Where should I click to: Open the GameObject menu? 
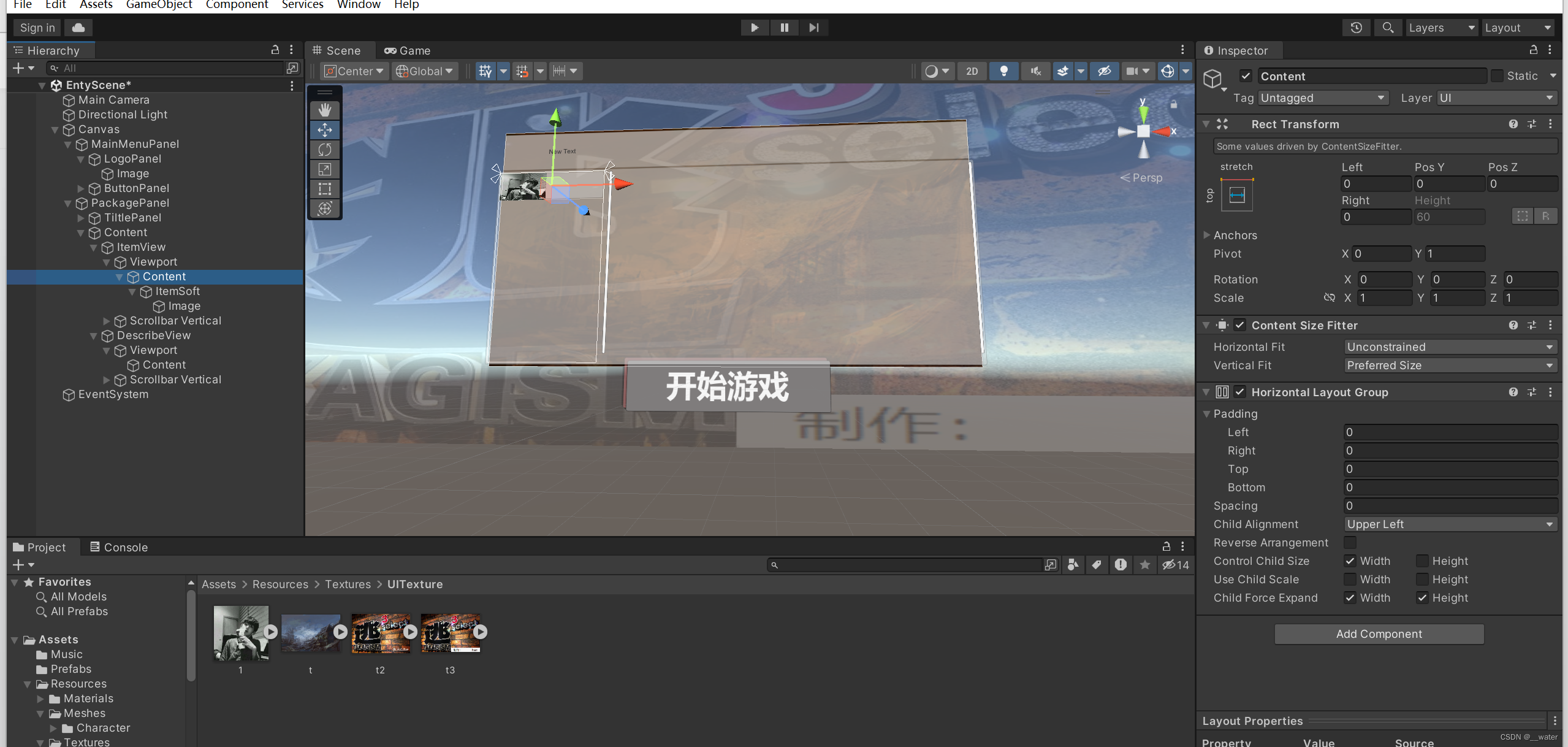[x=159, y=5]
